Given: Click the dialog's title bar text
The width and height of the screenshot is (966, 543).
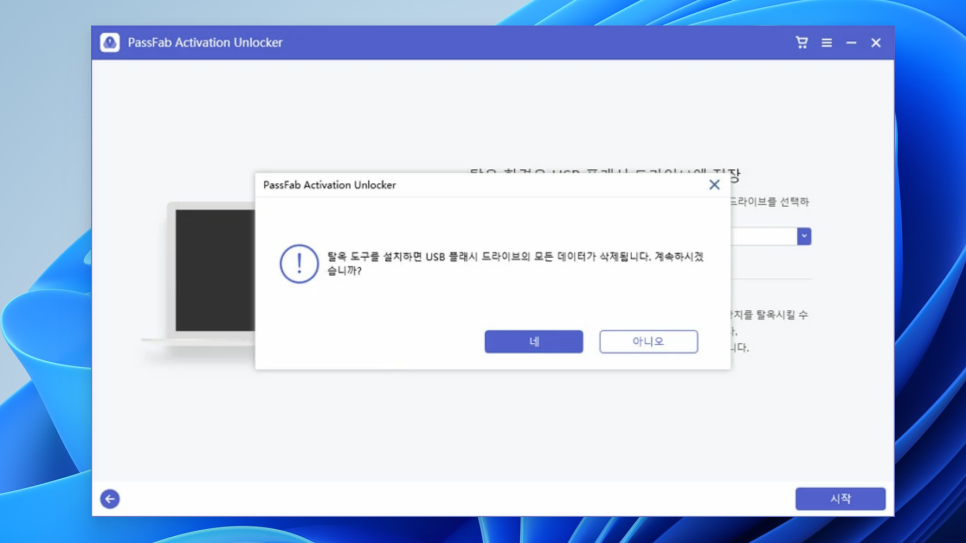Looking at the screenshot, I should pyautogui.click(x=329, y=185).
